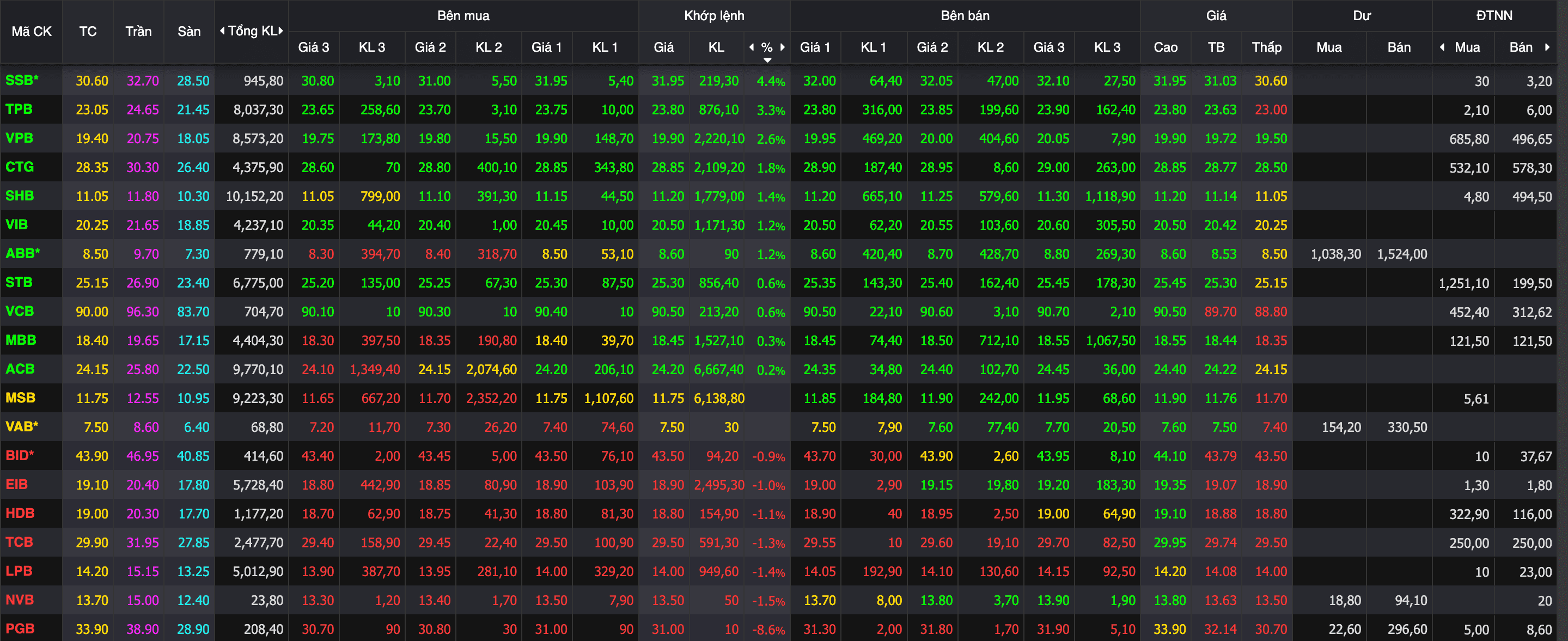
Task: Click SHB total volume 10,152,20
Action: pyautogui.click(x=254, y=196)
